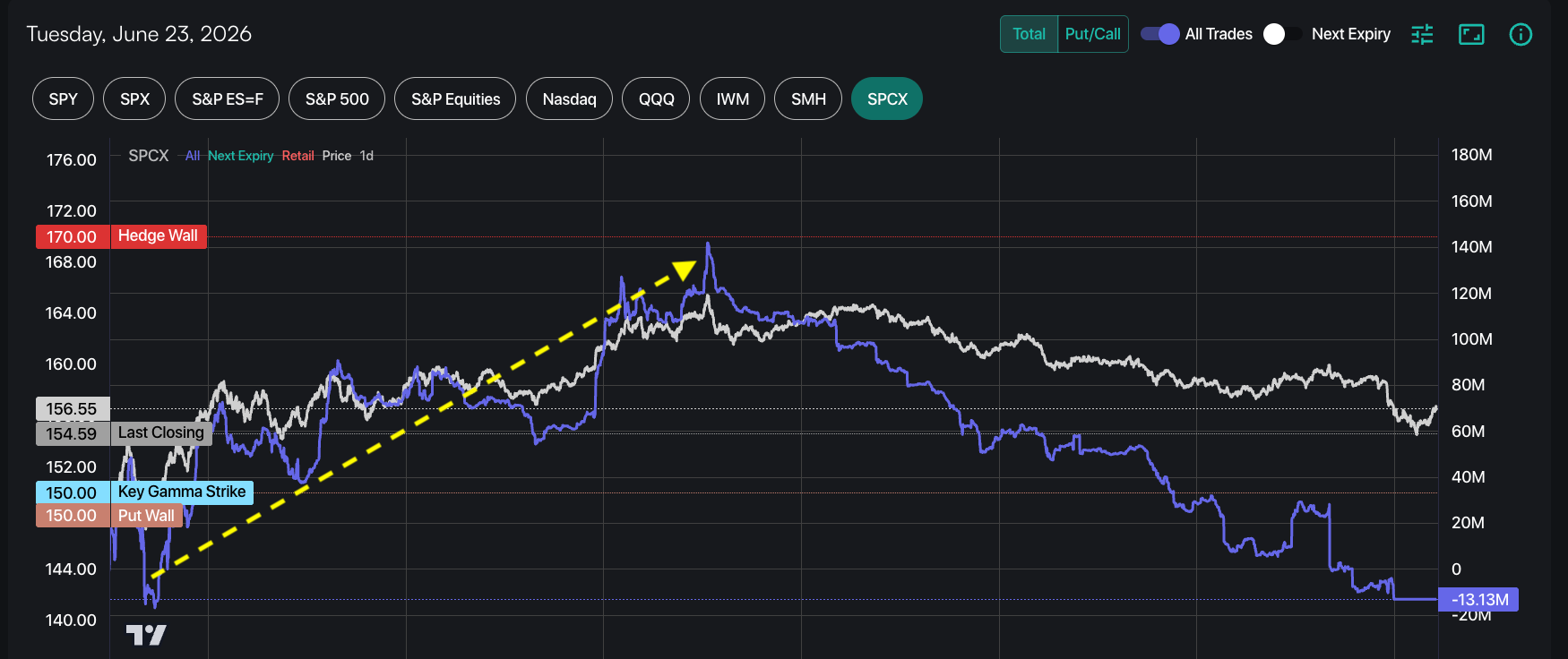Select the S&P ES=F ticker tab

pos(228,98)
